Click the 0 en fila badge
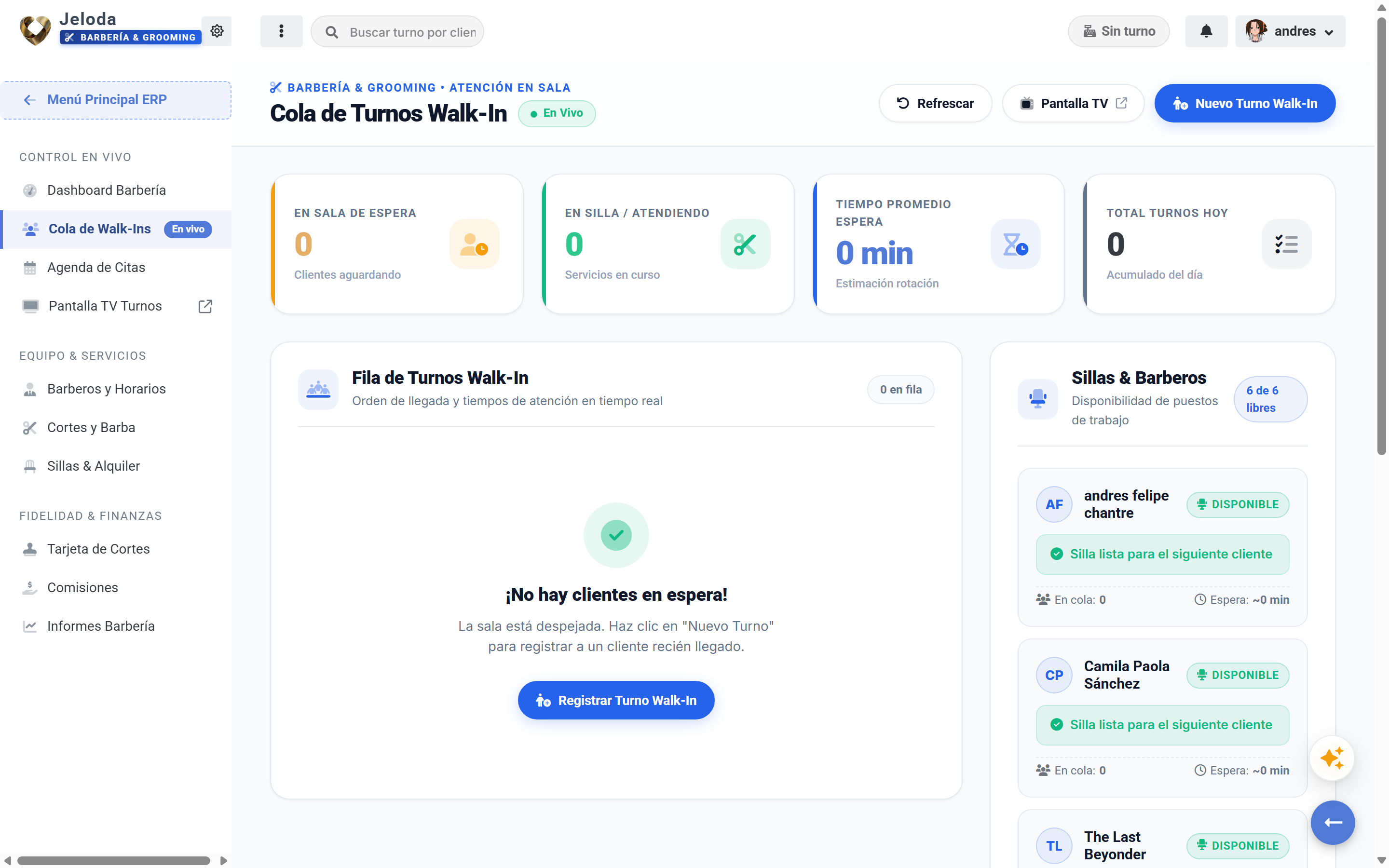The height and width of the screenshot is (868, 1389). [900, 390]
